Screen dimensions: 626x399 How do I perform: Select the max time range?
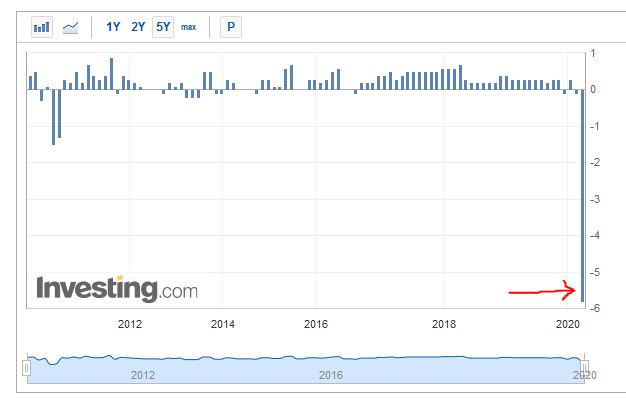[x=188, y=27]
